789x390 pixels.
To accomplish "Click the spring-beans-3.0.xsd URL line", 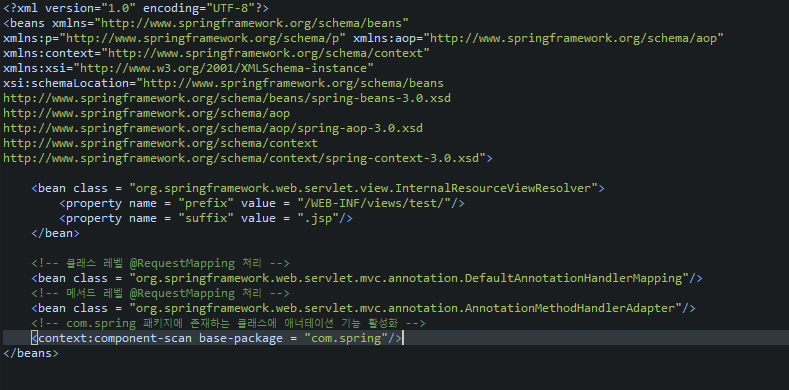I will (x=227, y=98).
